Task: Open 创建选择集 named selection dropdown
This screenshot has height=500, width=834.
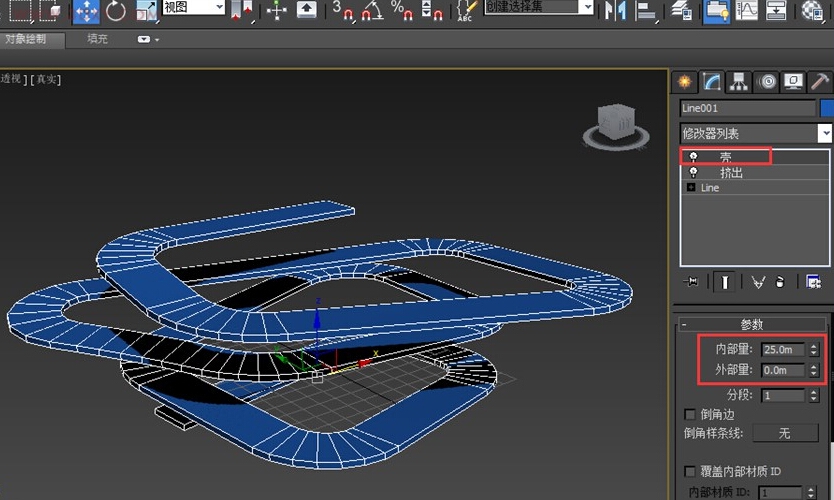Action: coord(539,7)
